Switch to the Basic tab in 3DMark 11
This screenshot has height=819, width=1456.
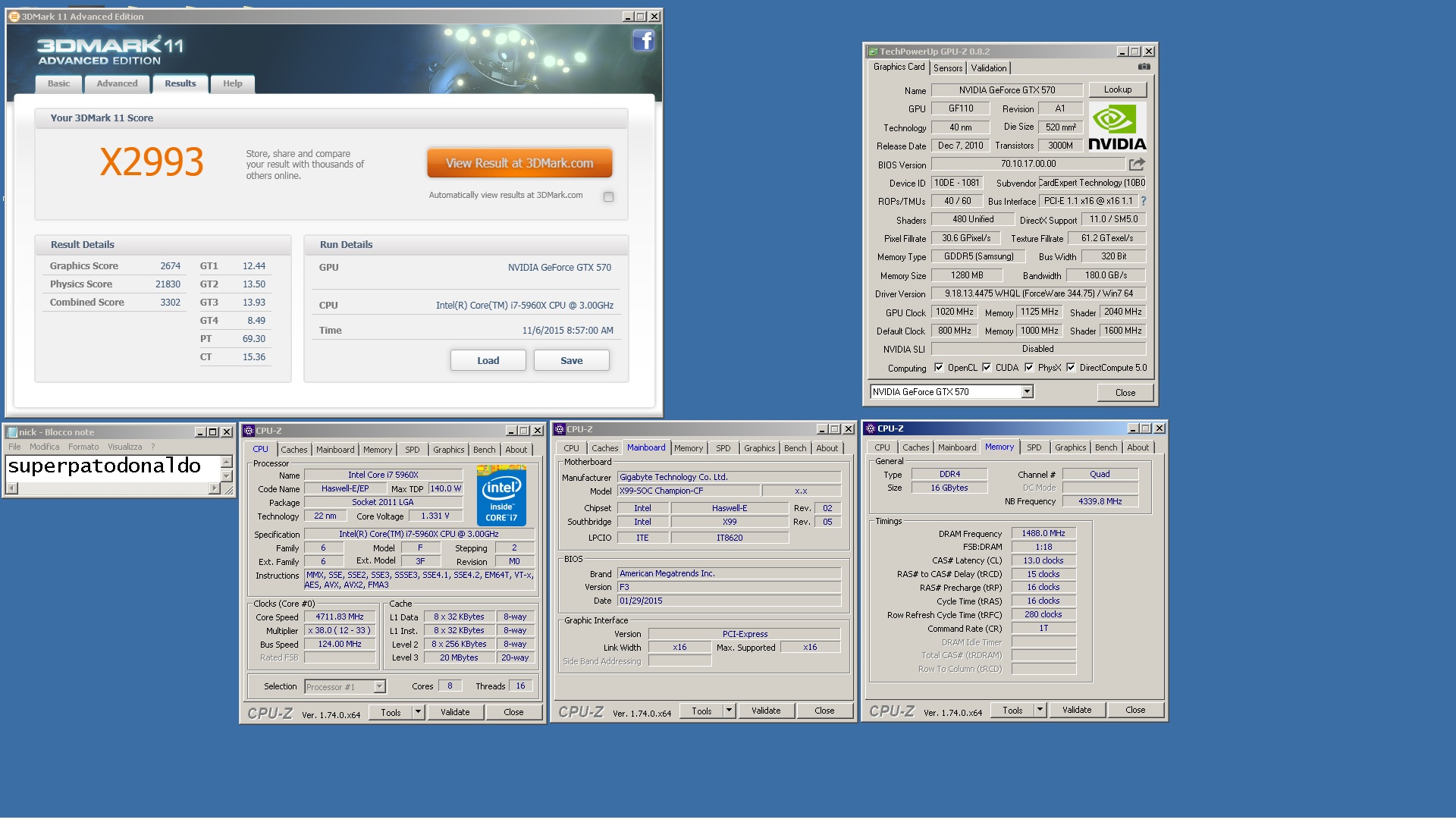(58, 84)
